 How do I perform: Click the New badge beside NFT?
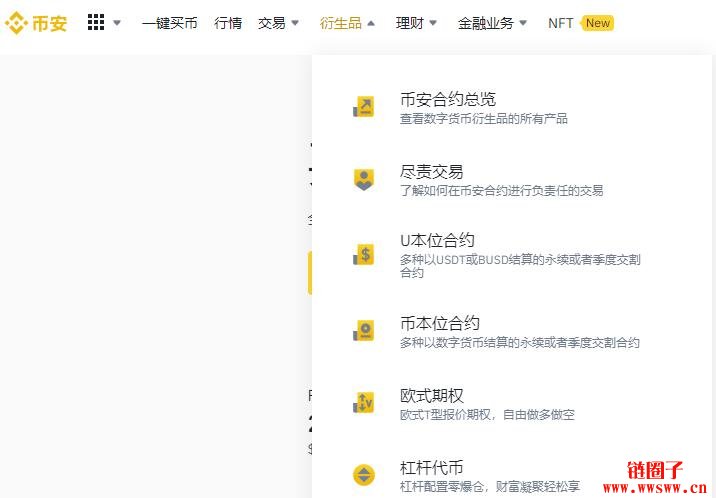[x=597, y=23]
